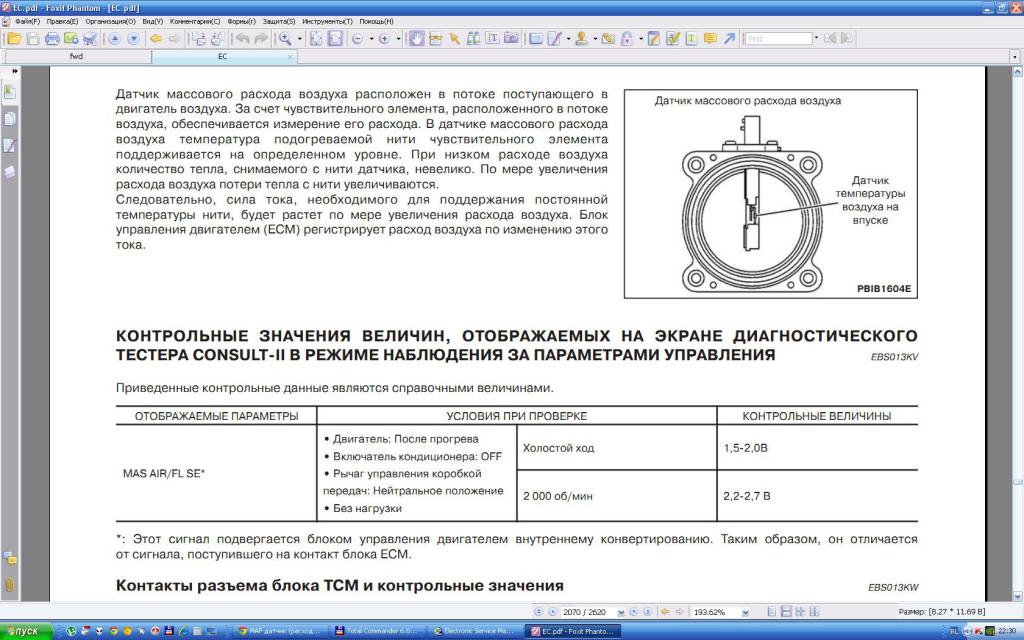Open a PDF with the folder icon

click(x=14, y=39)
